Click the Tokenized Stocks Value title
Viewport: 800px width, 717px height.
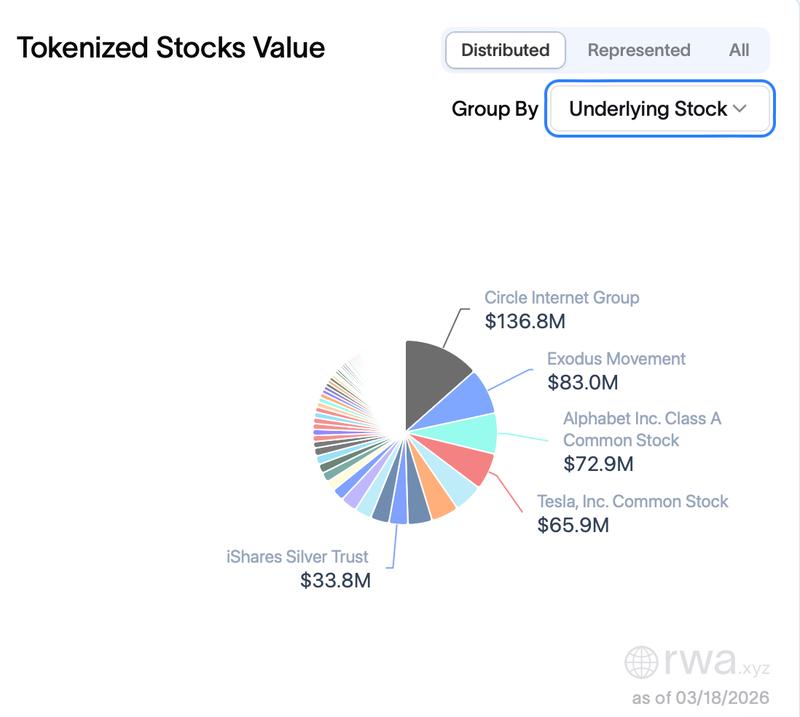click(x=171, y=46)
